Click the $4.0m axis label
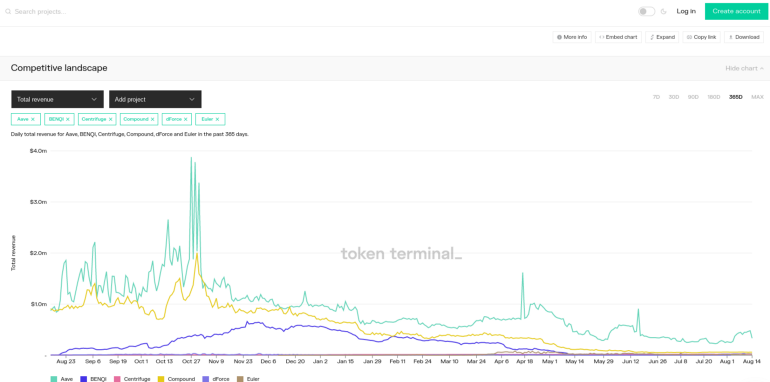 click(x=38, y=151)
